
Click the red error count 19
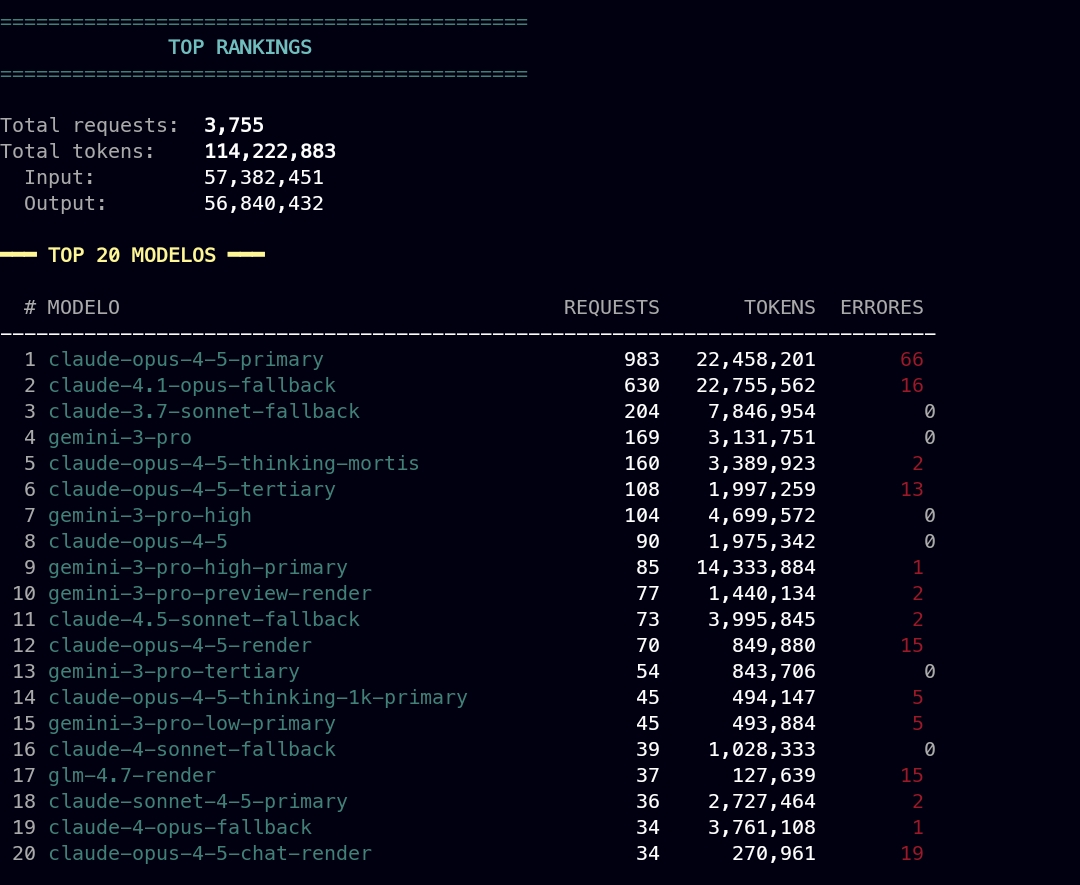[912, 854]
